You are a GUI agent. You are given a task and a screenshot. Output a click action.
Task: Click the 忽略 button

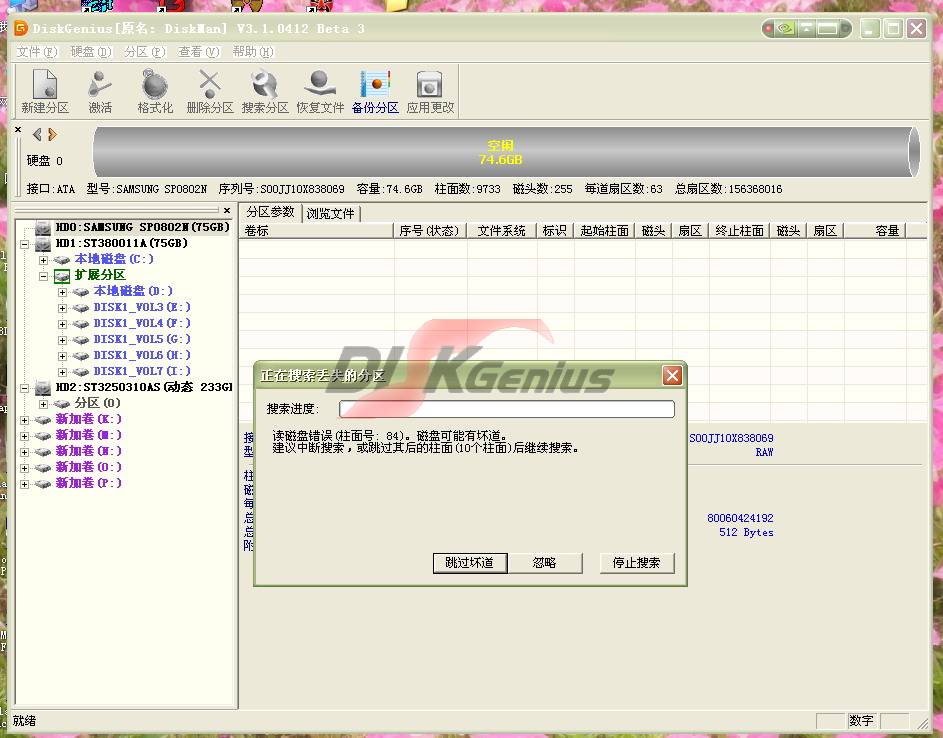[545, 563]
